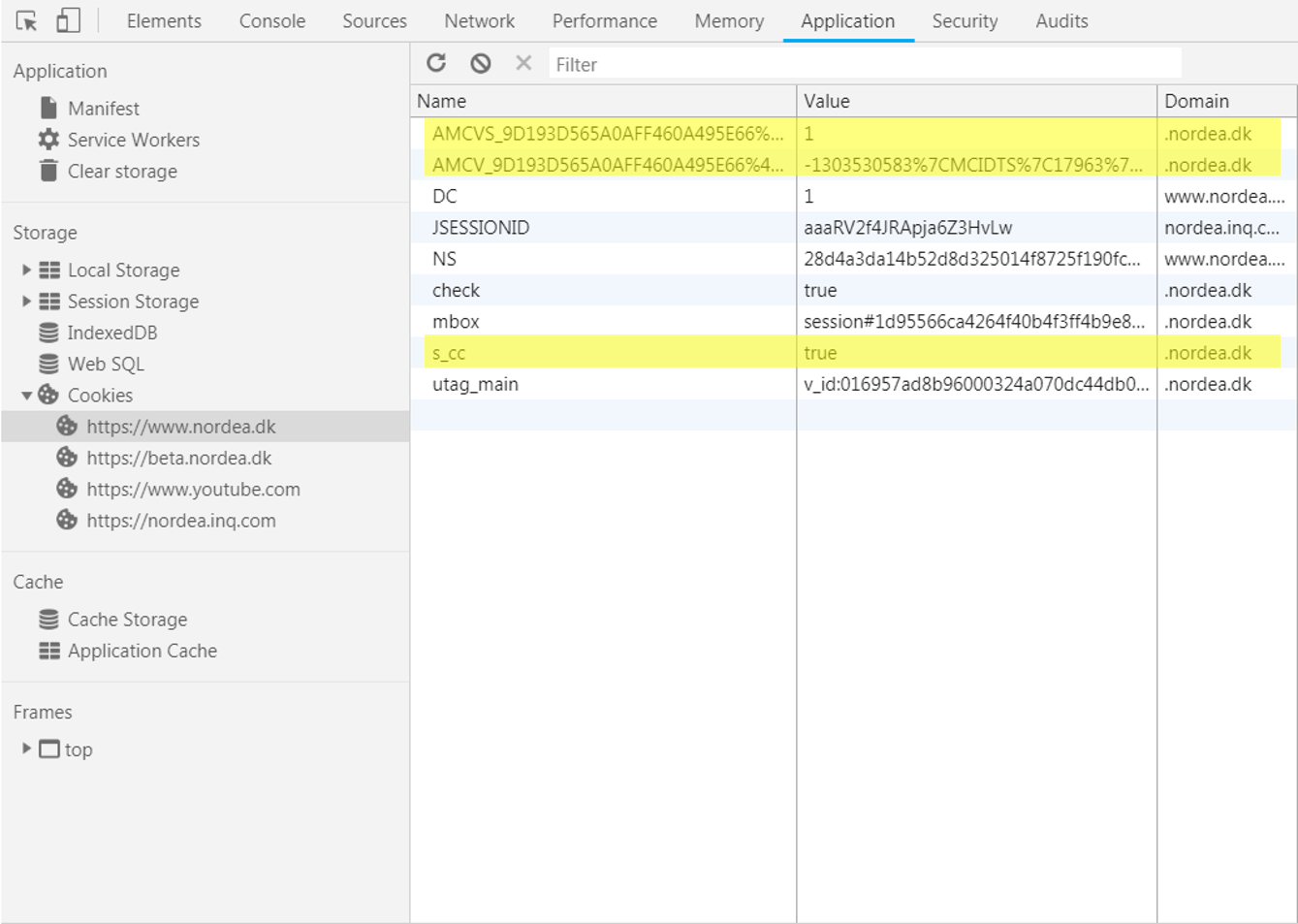Switch to the Memory tab
Viewport: 1298px width, 924px height.
[729, 20]
